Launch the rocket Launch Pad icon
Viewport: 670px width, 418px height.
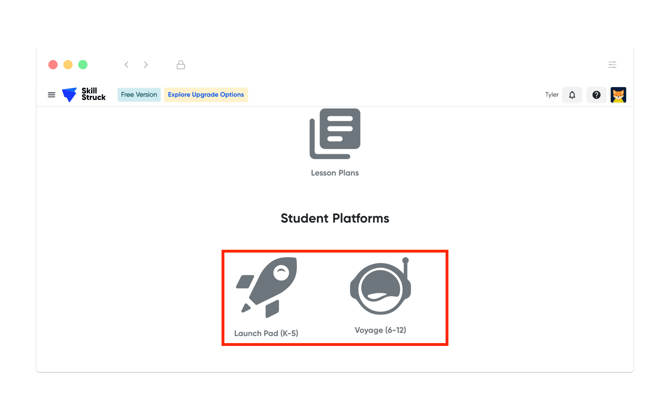pos(267,287)
